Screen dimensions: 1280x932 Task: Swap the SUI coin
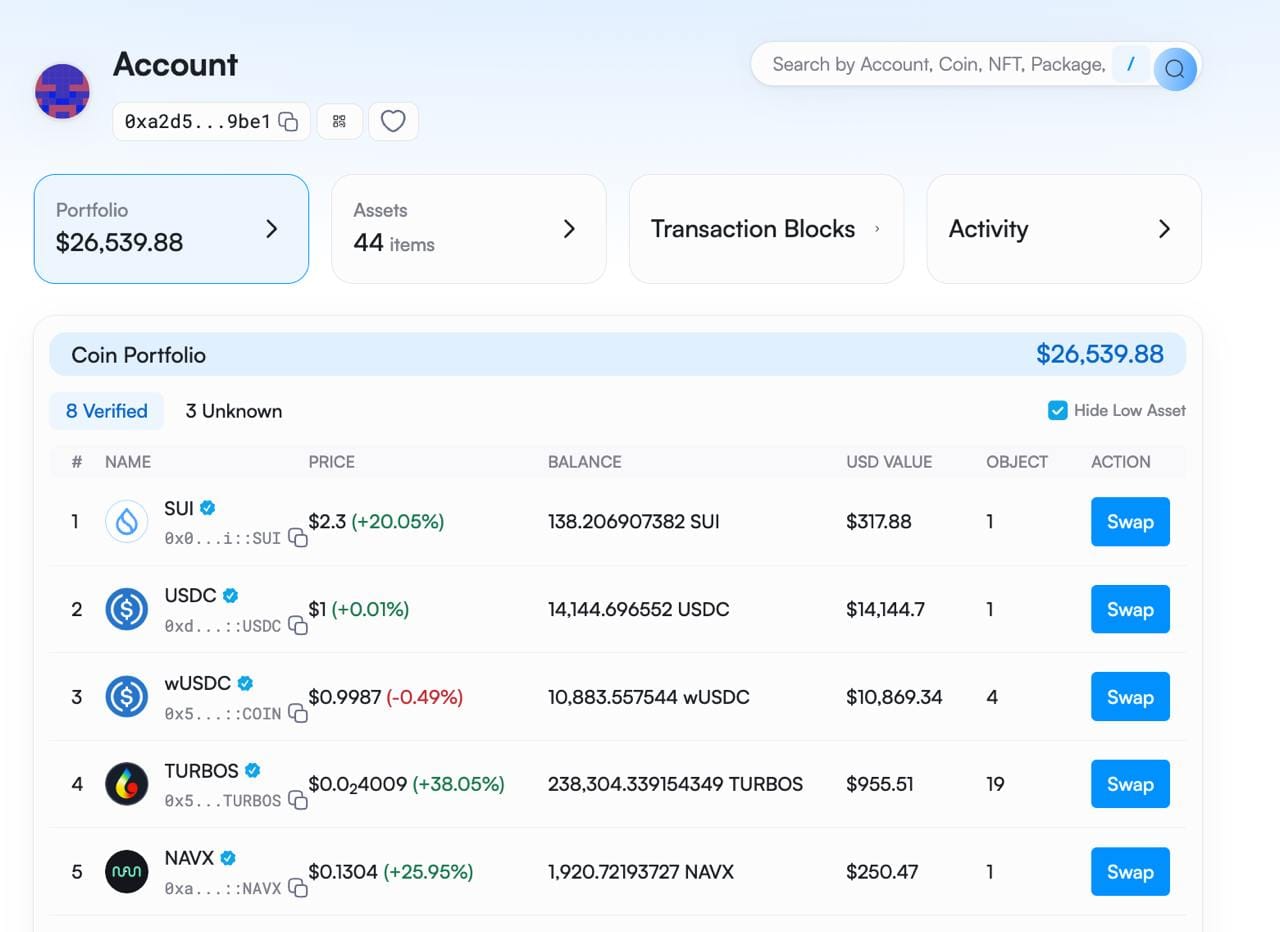point(1130,522)
